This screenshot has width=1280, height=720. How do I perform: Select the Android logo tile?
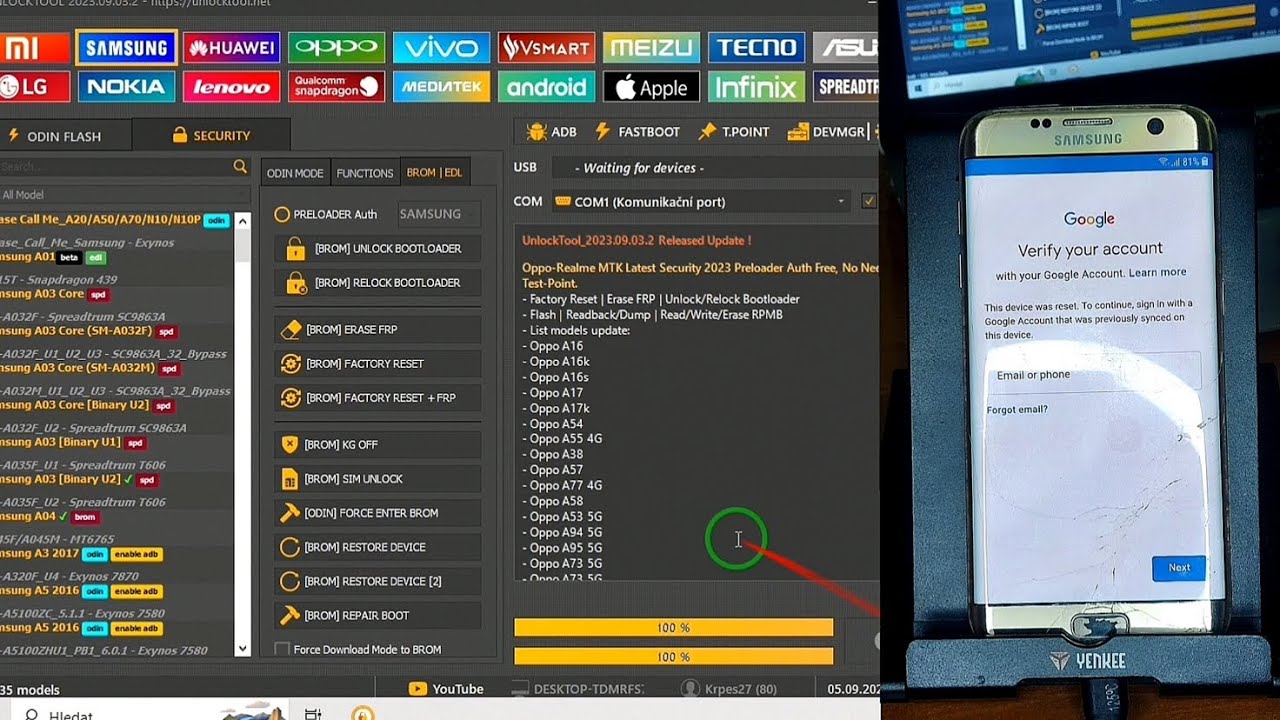[x=547, y=87]
